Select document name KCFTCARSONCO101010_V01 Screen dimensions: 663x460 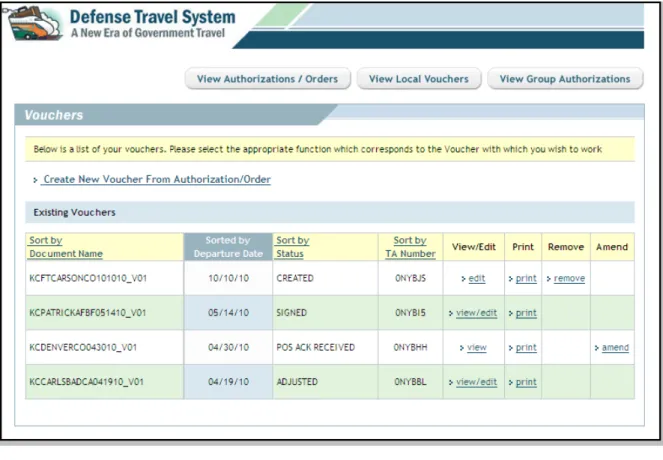tap(88, 279)
